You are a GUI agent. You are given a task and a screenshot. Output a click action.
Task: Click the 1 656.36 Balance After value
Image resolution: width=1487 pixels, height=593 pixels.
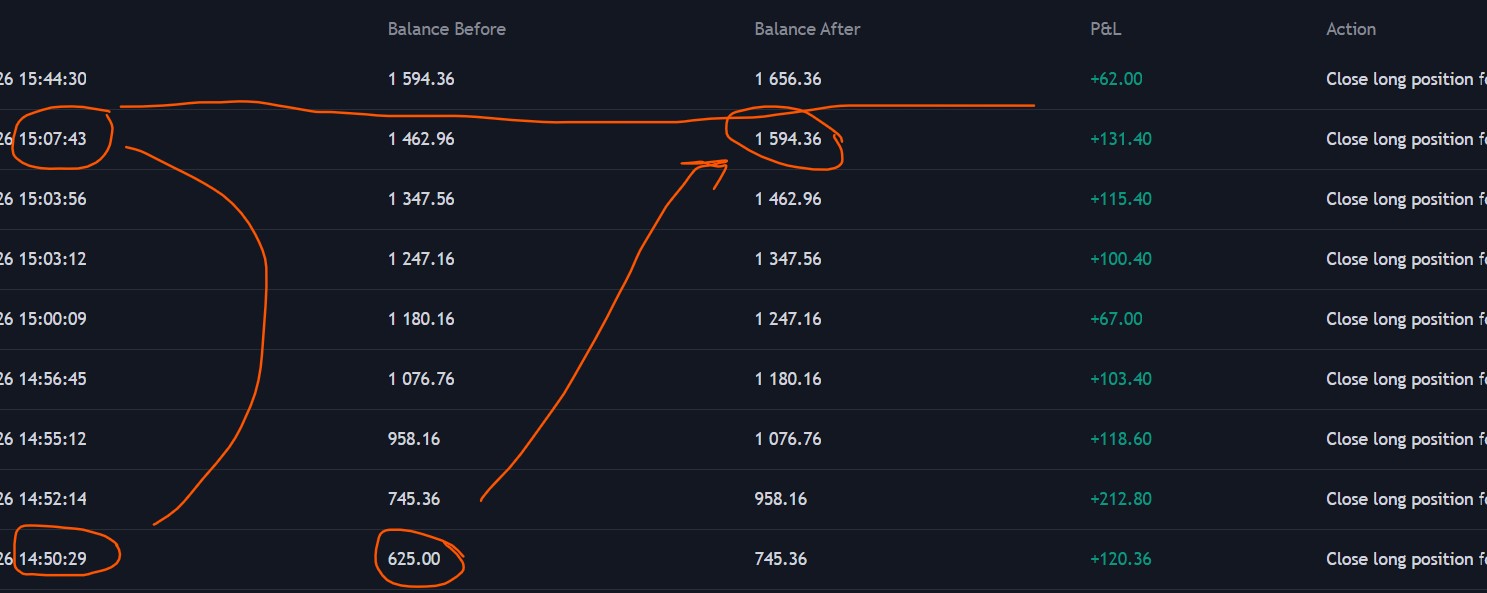pyautogui.click(x=787, y=79)
